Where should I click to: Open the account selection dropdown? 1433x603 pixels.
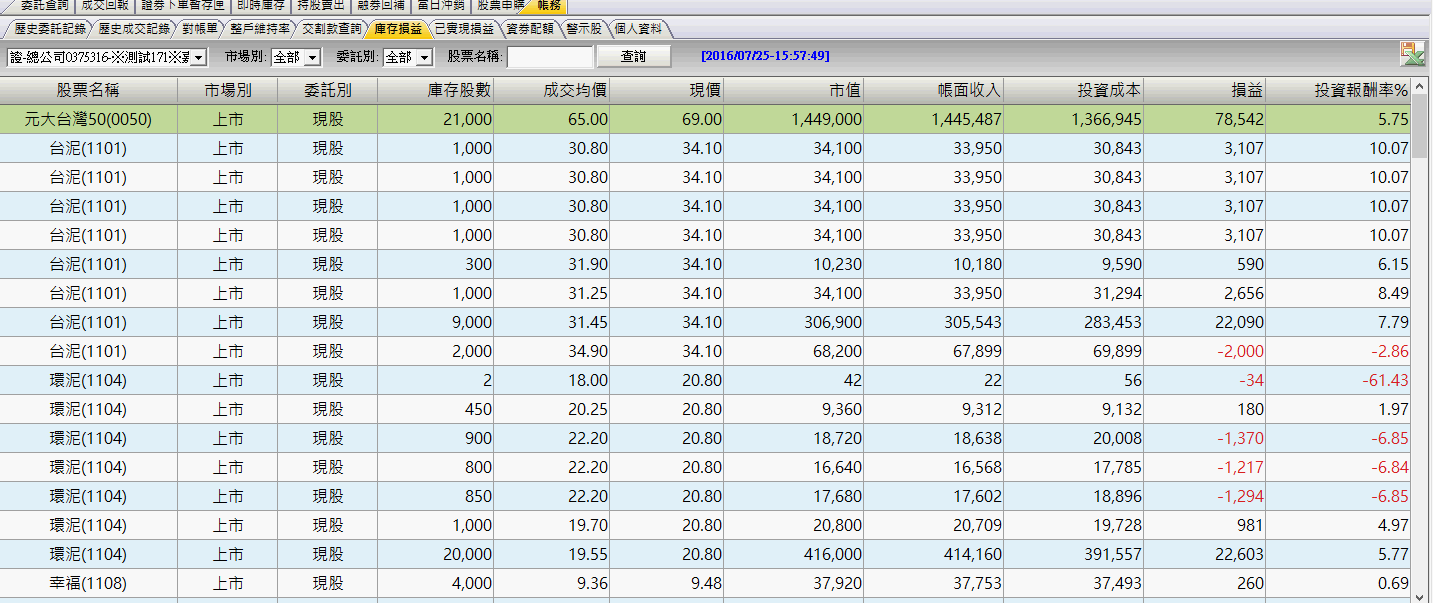[198, 58]
